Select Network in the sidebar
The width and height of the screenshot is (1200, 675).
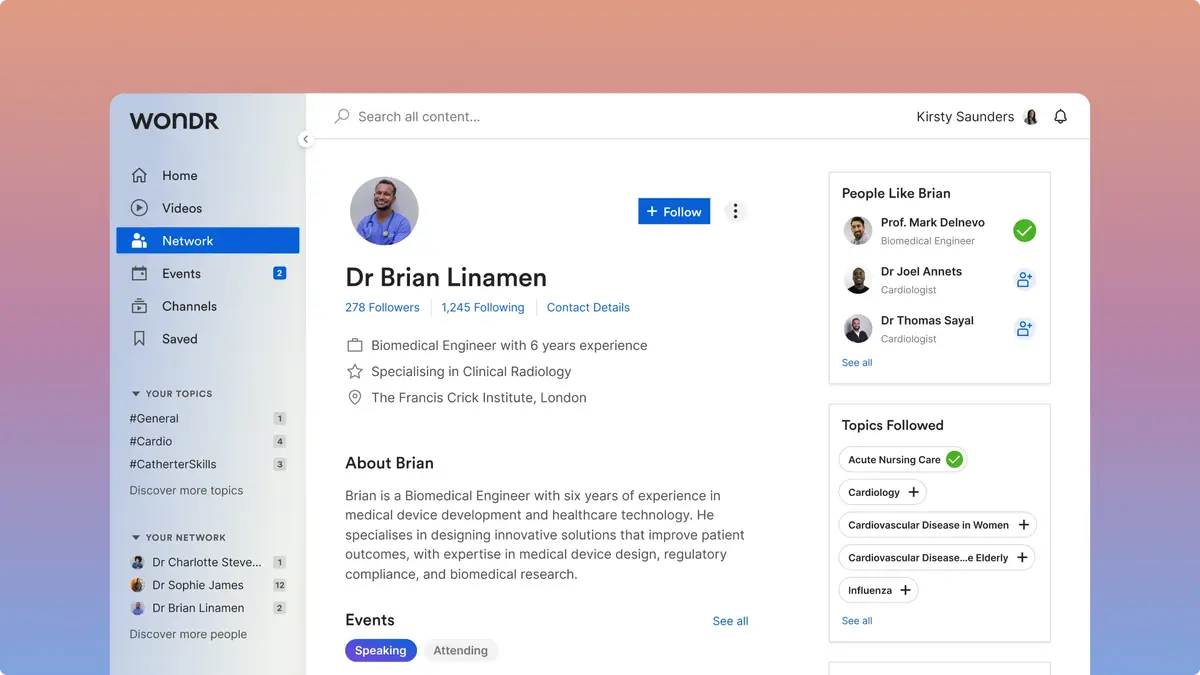tap(207, 241)
